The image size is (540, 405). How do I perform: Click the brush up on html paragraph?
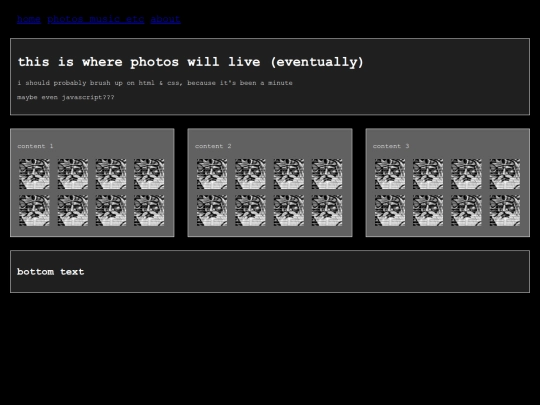[x=155, y=83]
